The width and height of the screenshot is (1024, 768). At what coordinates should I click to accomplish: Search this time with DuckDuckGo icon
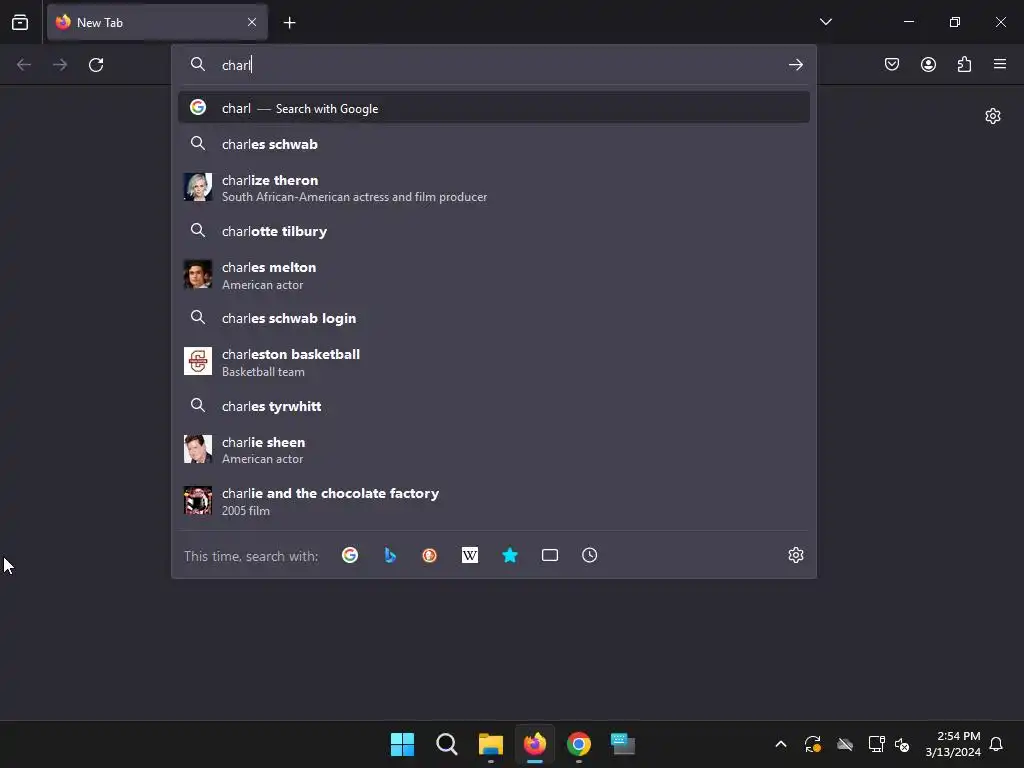(x=430, y=555)
